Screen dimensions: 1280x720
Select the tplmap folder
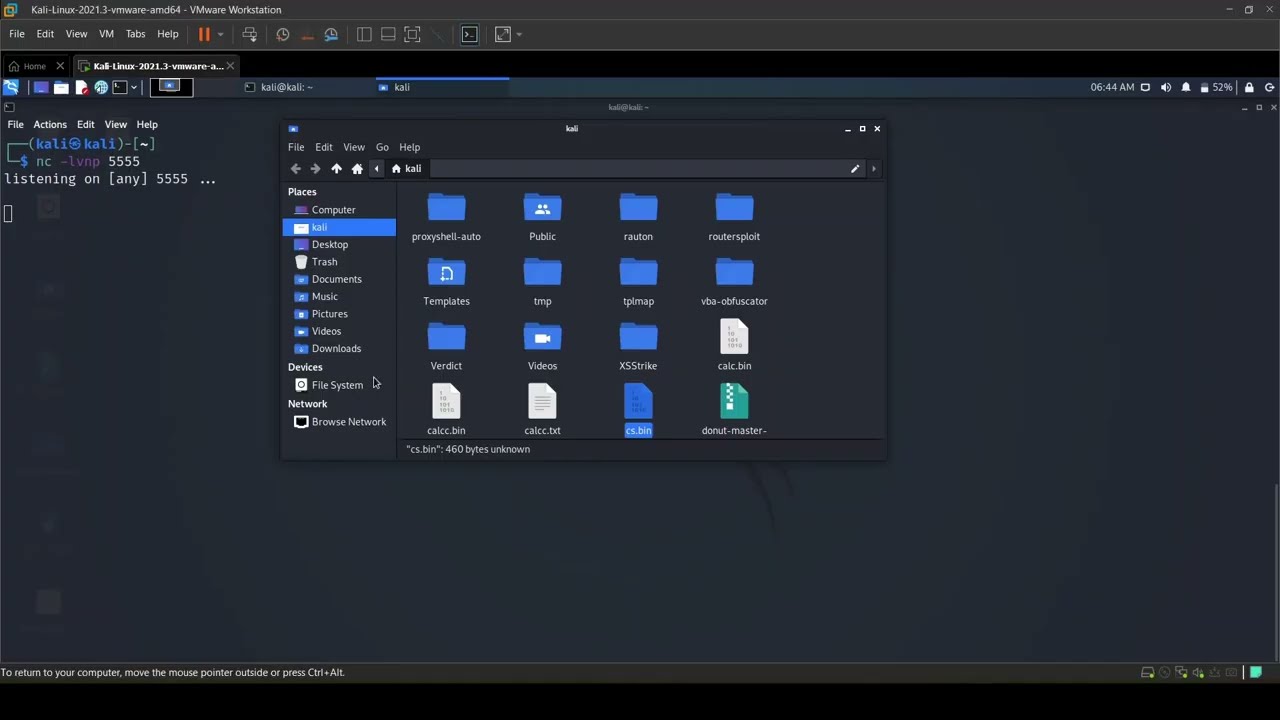tap(638, 282)
